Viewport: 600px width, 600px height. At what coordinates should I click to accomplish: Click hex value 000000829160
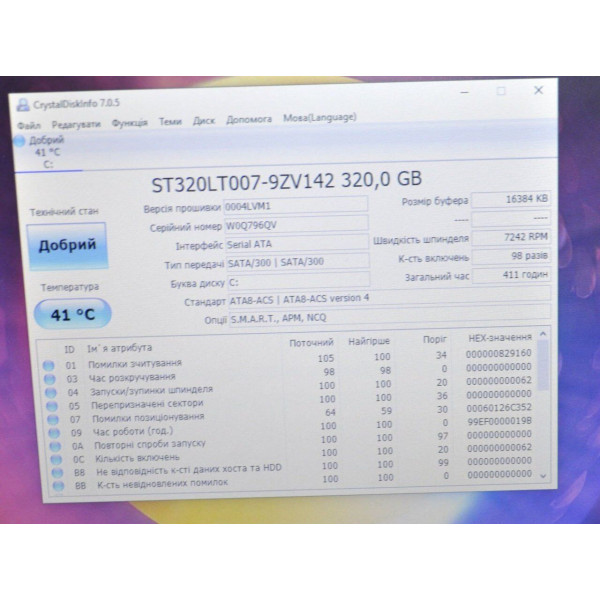499,354
